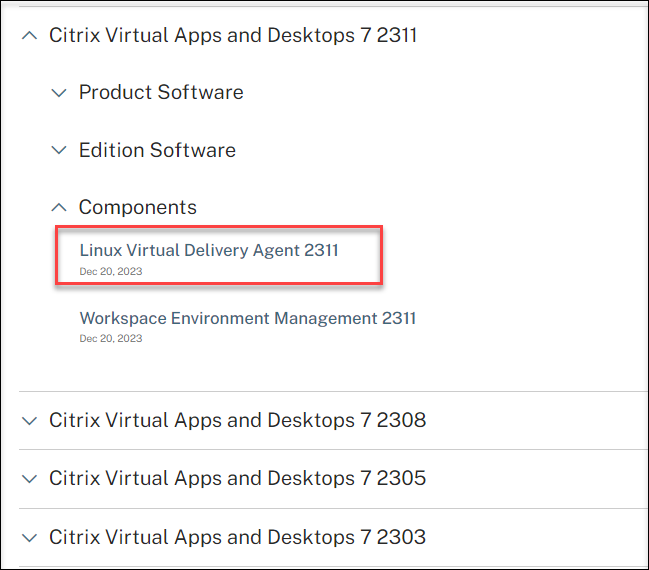Open the Workspace Environment Management 2311 link
The width and height of the screenshot is (649, 570).
pyautogui.click(x=247, y=318)
